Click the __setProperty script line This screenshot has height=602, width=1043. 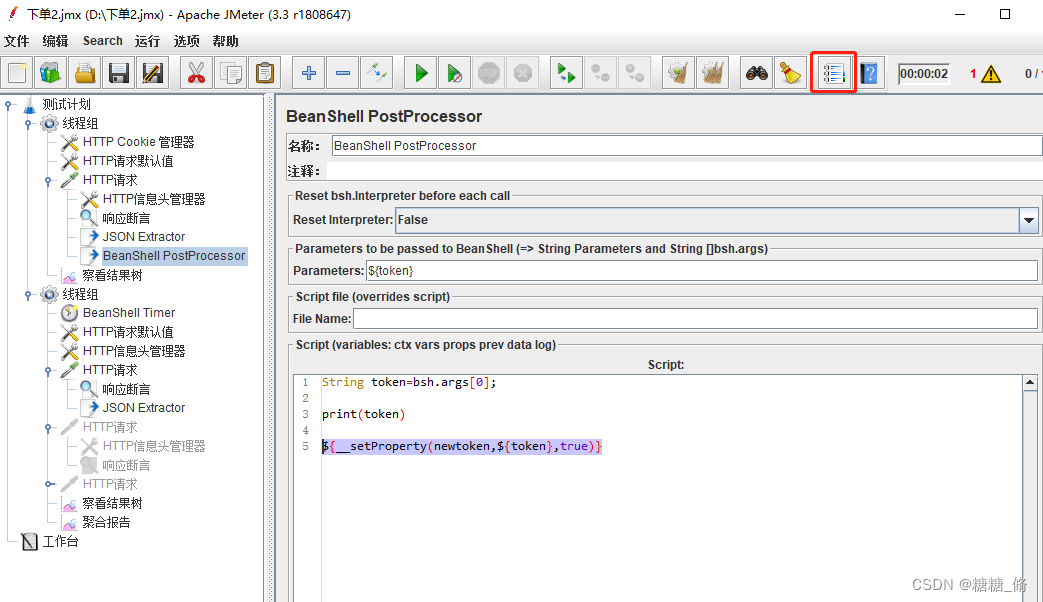462,446
